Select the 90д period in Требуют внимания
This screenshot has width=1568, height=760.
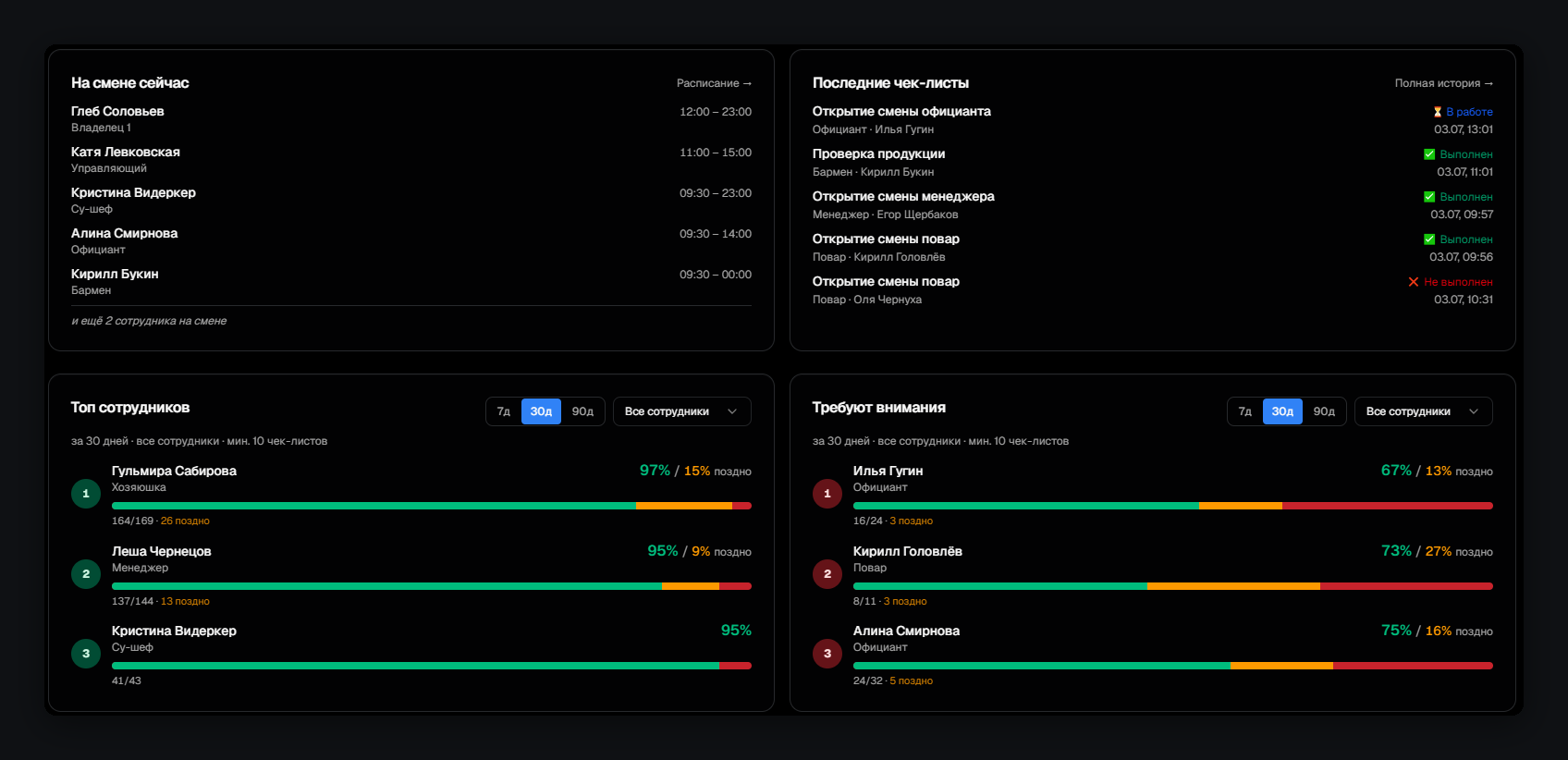click(x=1324, y=411)
